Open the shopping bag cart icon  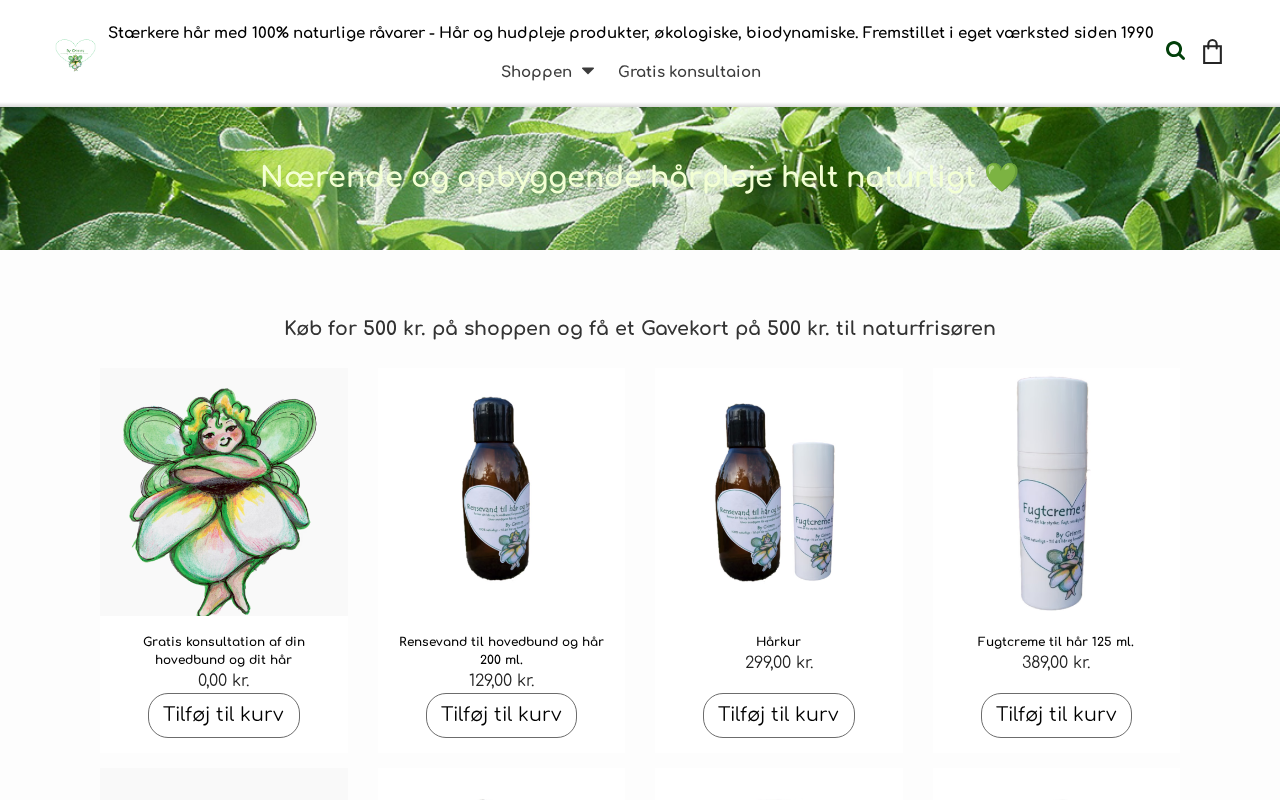(x=1212, y=52)
